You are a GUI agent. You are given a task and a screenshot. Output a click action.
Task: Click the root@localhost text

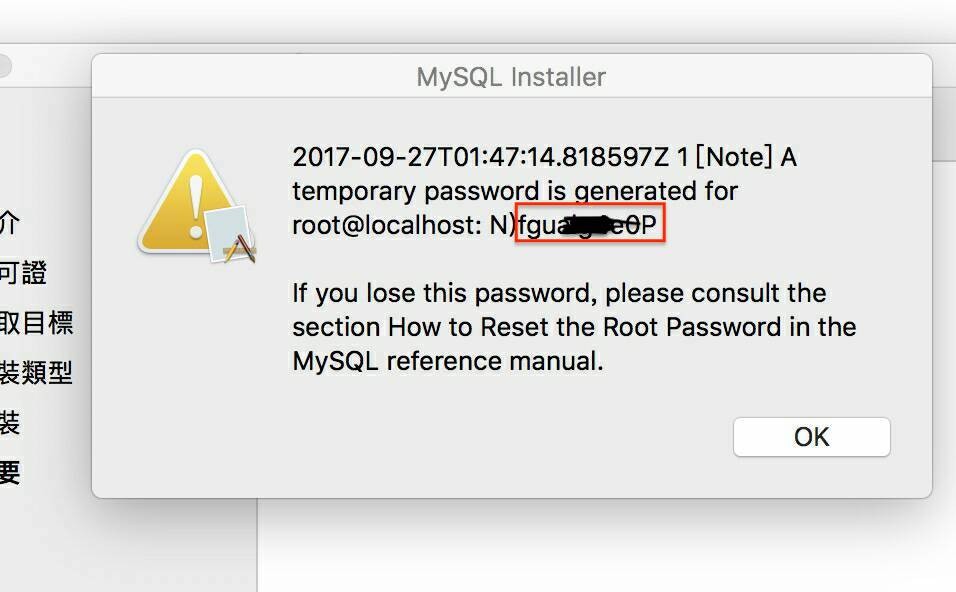click(387, 225)
